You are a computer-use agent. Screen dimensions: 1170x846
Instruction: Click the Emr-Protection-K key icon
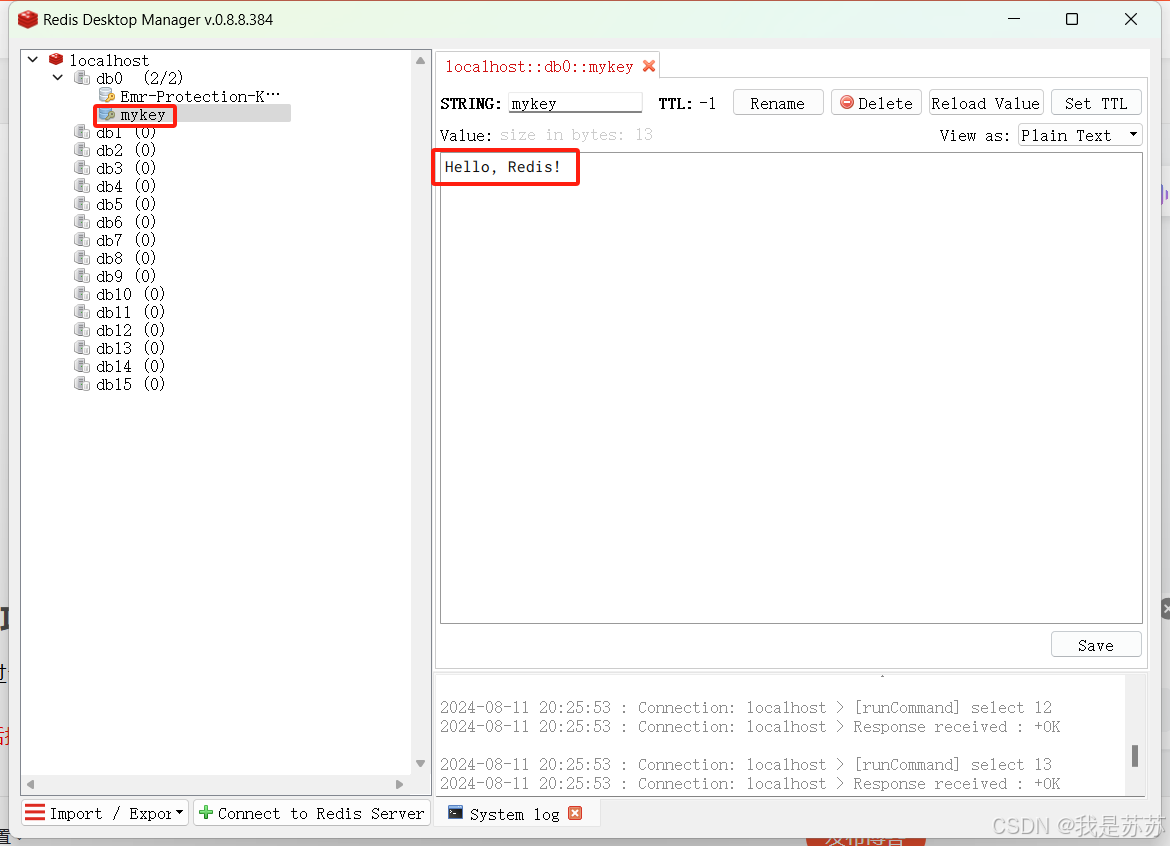click(x=107, y=95)
